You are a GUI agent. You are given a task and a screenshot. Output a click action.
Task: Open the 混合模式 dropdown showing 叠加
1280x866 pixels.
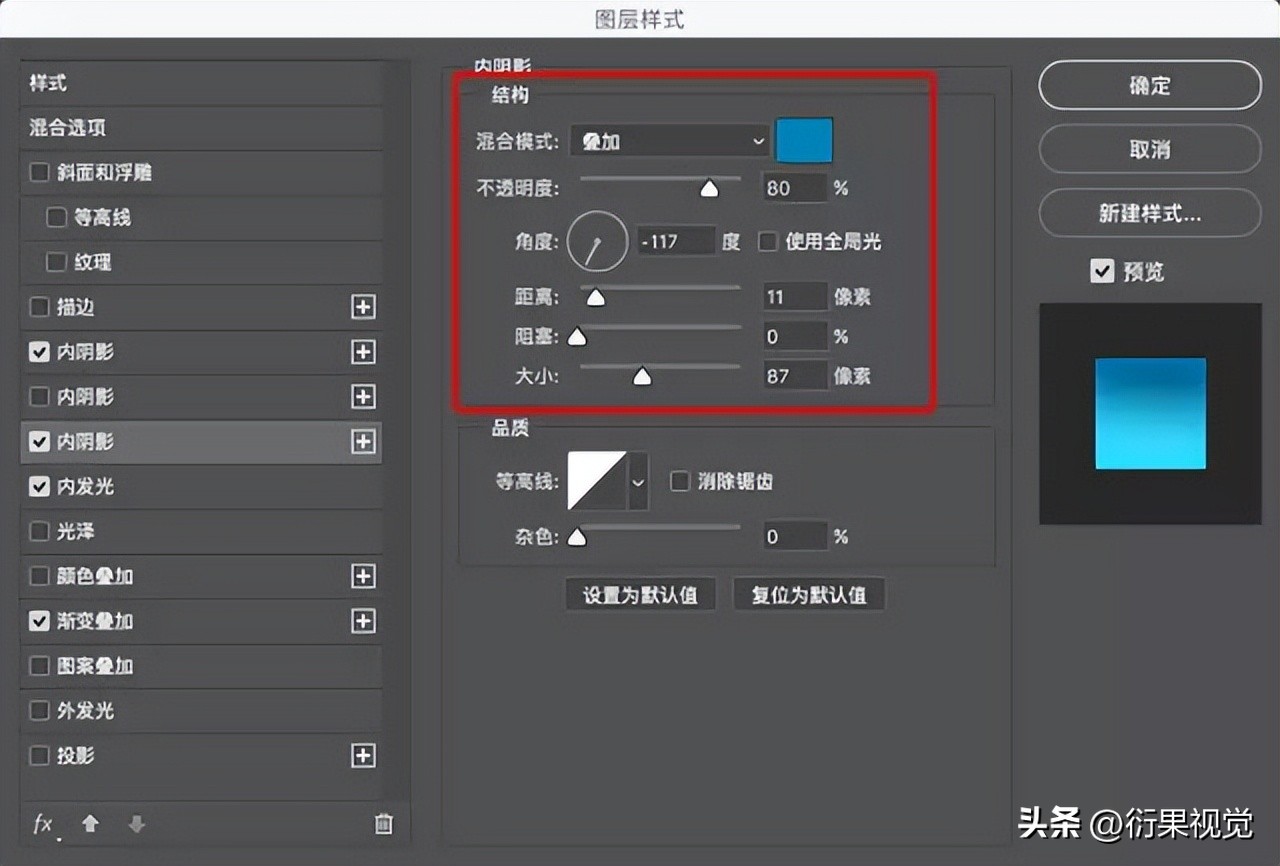tap(668, 141)
